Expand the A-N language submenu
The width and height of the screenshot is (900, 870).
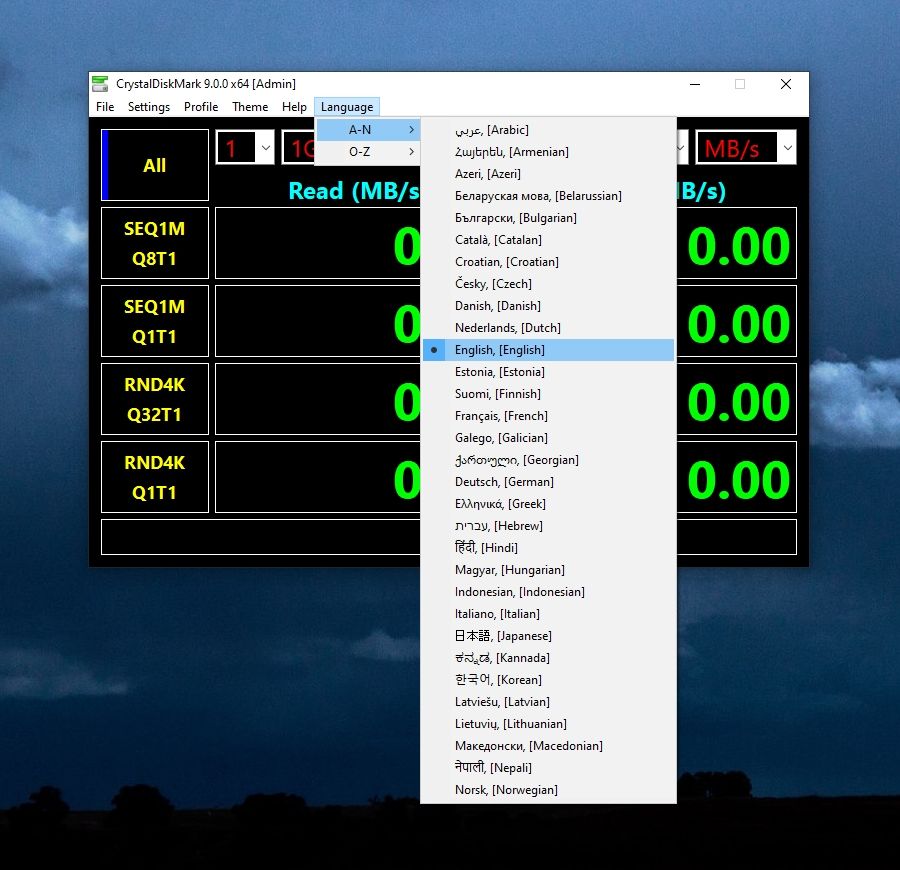click(x=368, y=130)
